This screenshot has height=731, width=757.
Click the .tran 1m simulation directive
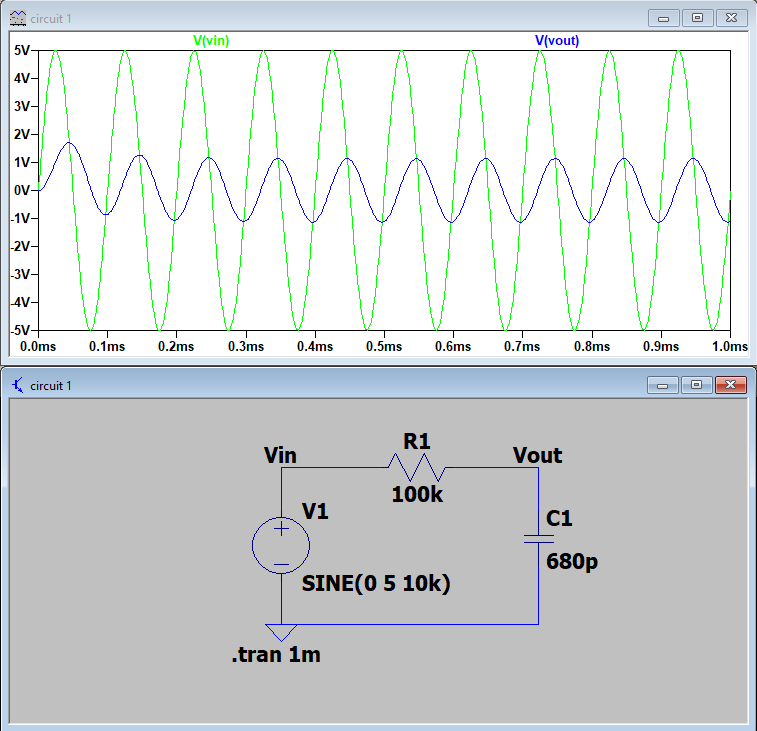(276, 655)
